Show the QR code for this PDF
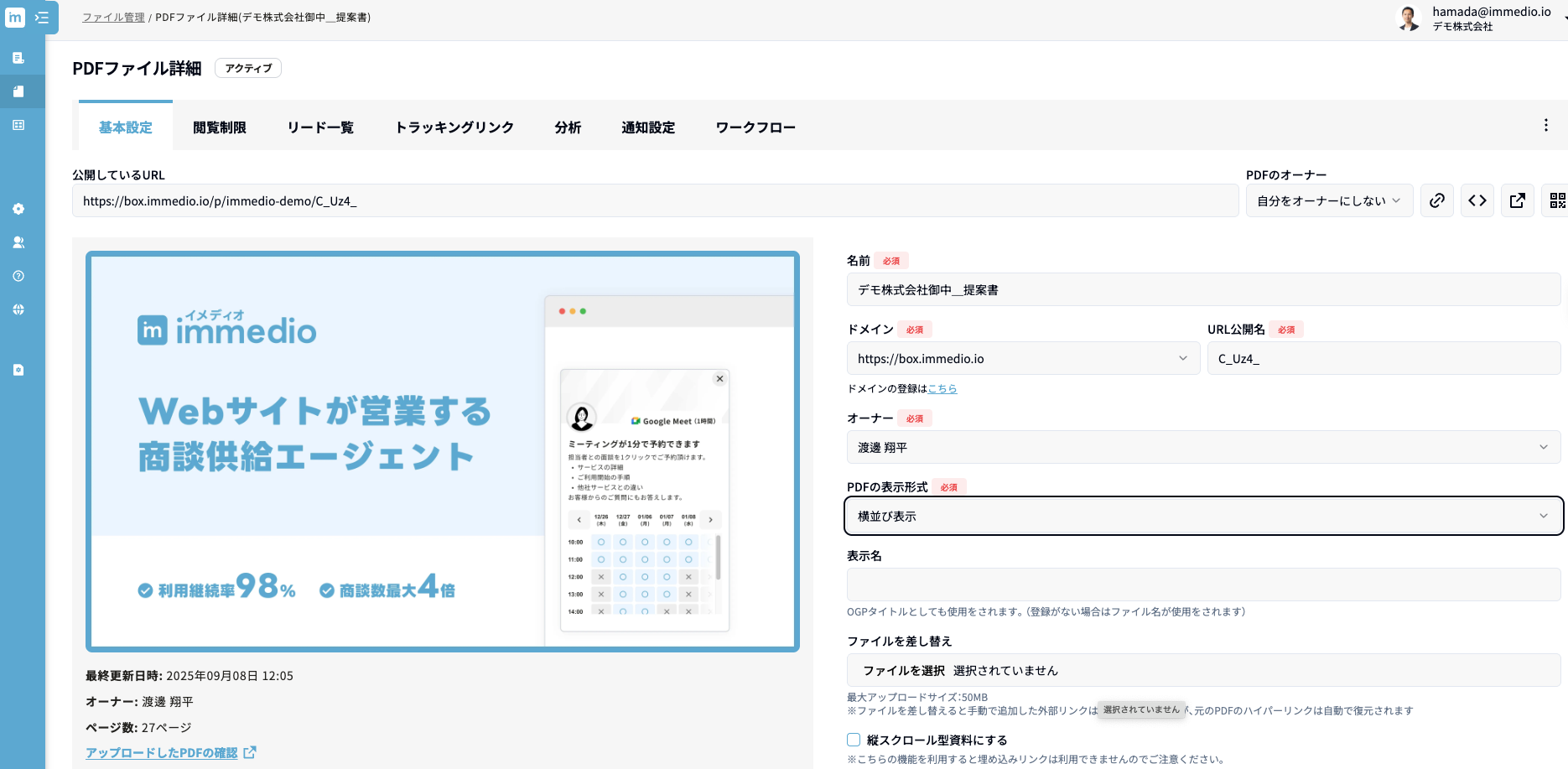The height and width of the screenshot is (769, 1568). coord(1556,200)
